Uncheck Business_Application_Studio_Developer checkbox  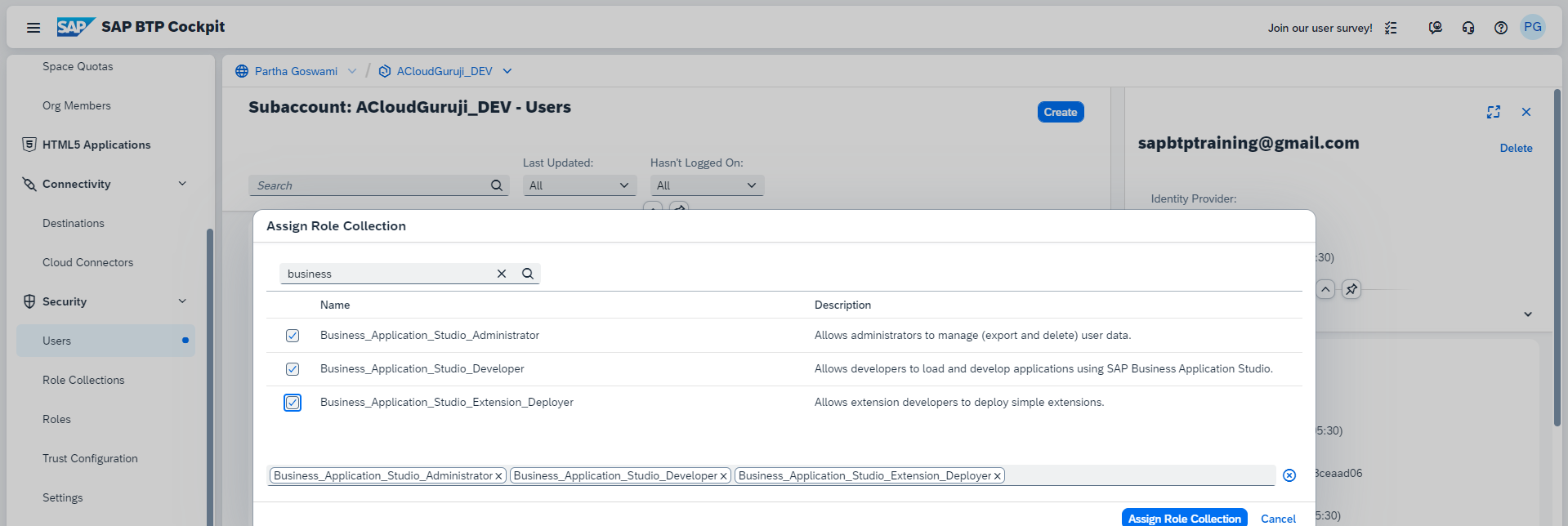coord(293,369)
